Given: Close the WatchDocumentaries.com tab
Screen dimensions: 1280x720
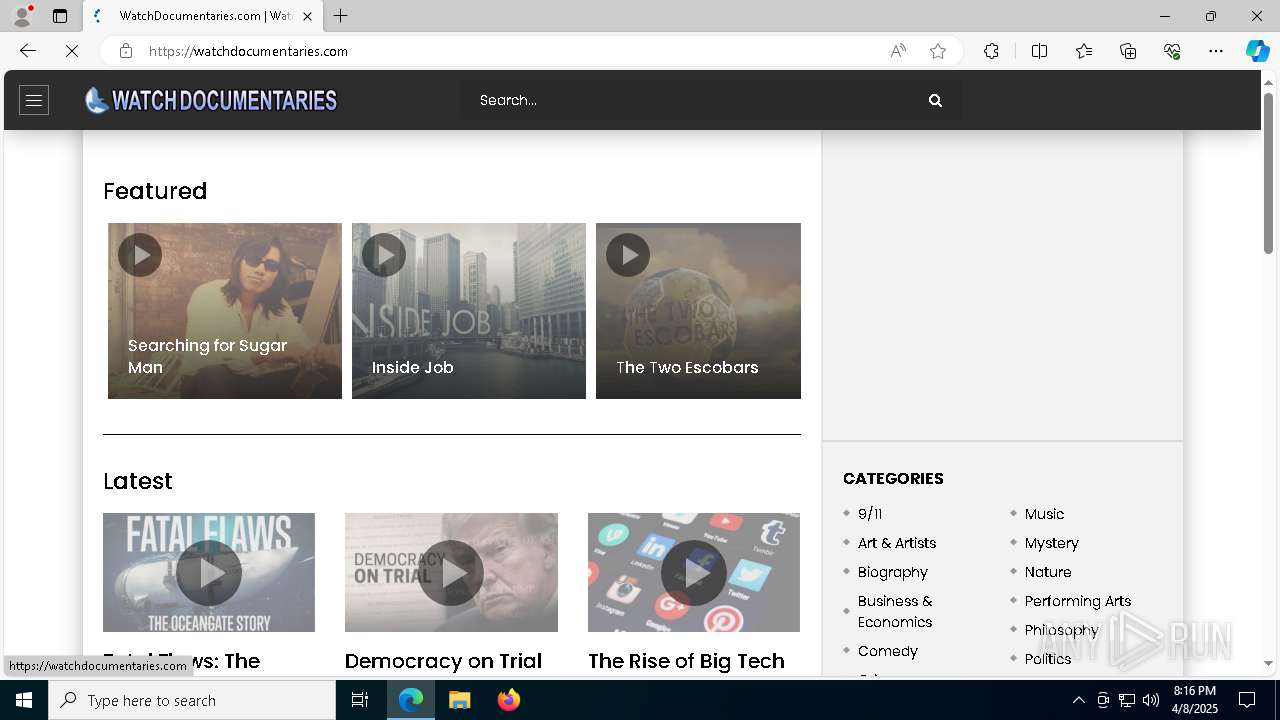Looking at the screenshot, I should tap(307, 16).
